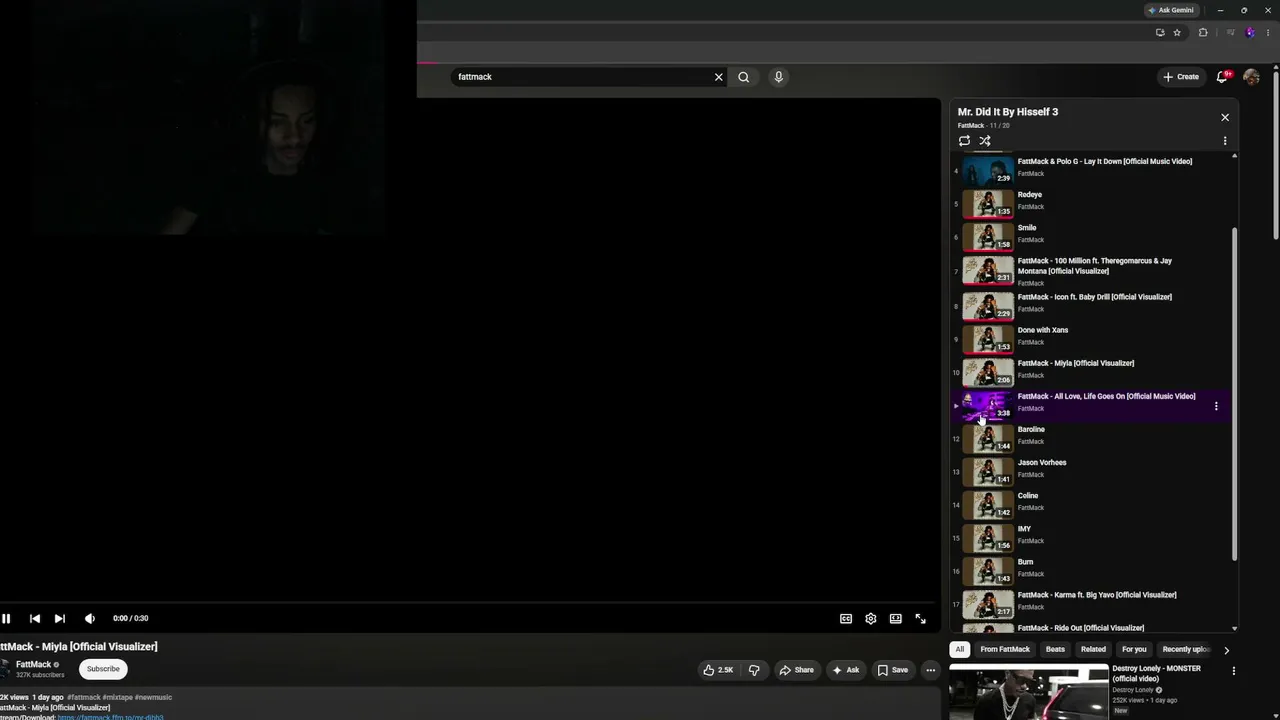Image resolution: width=1280 pixels, height=720 pixels.
Task: Select the 'Beats' filter chip
Action: point(1055,650)
